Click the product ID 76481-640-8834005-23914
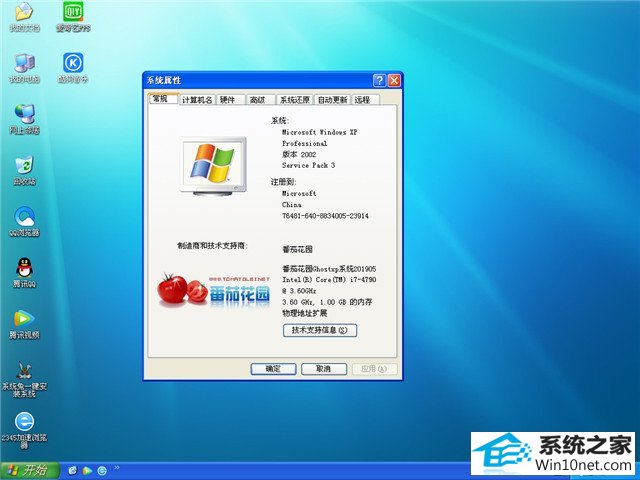The image size is (640, 480). point(325,216)
